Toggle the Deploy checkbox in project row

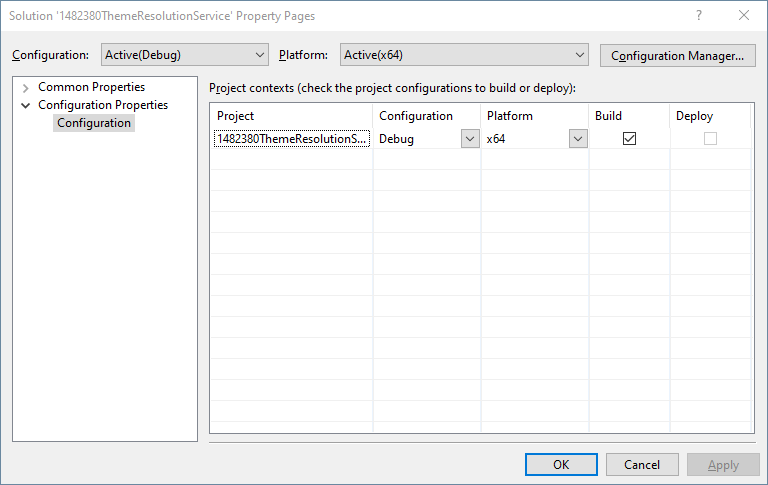tap(710, 139)
